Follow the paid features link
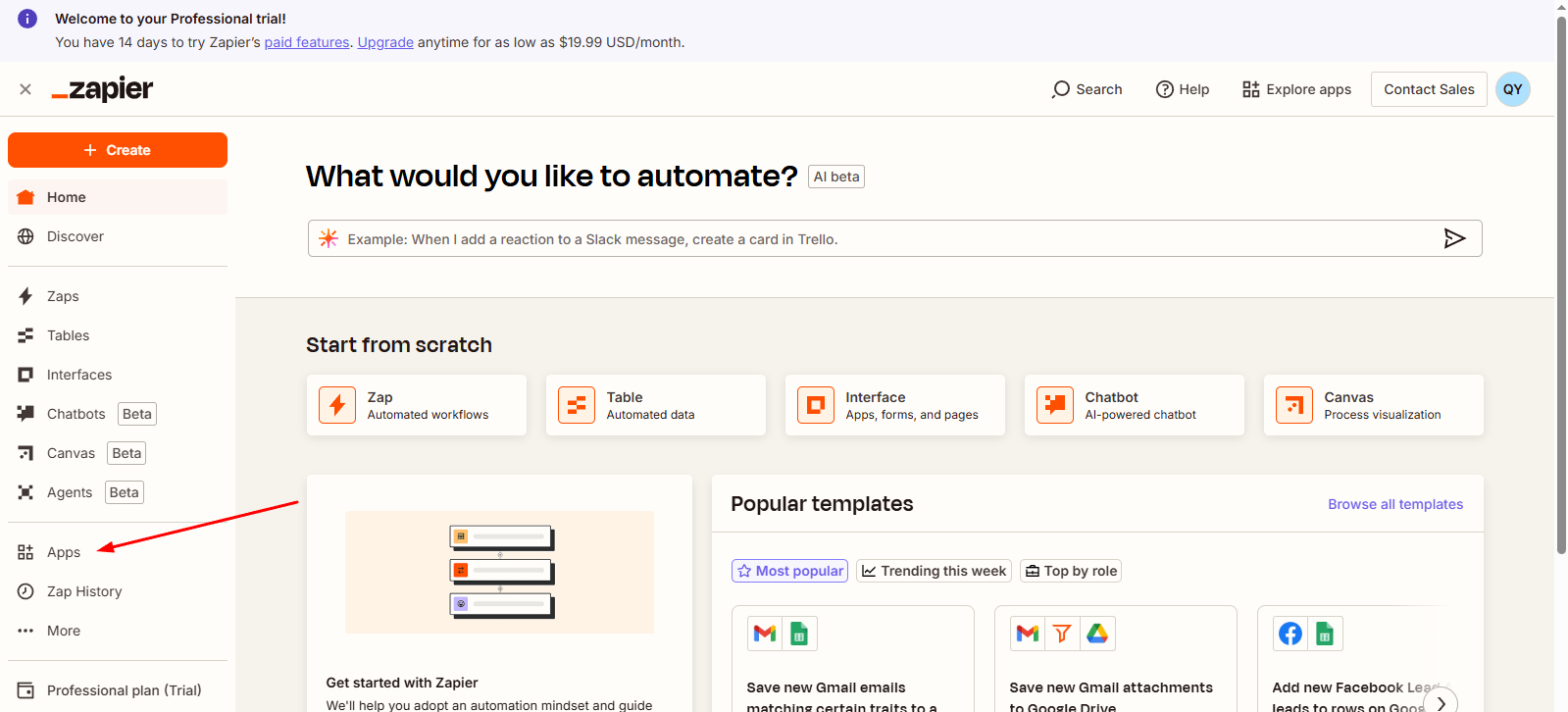The height and width of the screenshot is (712, 1568). pyautogui.click(x=307, y=42)
